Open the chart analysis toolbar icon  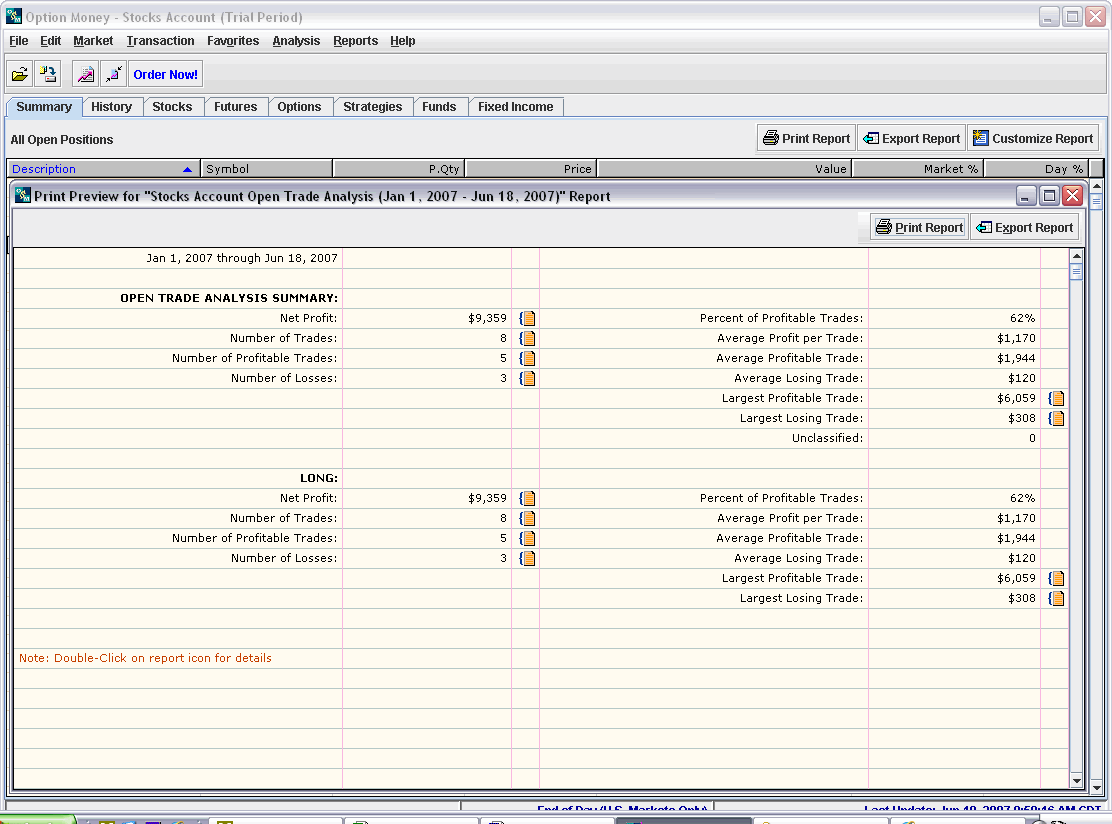pyautogui.click(x=84, y=74)
